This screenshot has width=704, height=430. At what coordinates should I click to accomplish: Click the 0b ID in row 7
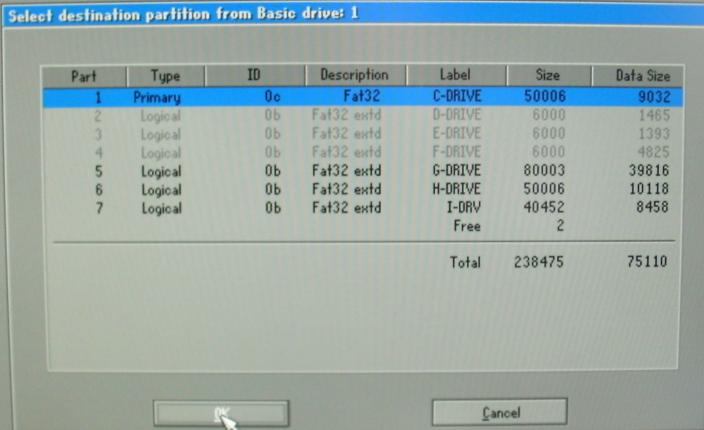(273, 208)
